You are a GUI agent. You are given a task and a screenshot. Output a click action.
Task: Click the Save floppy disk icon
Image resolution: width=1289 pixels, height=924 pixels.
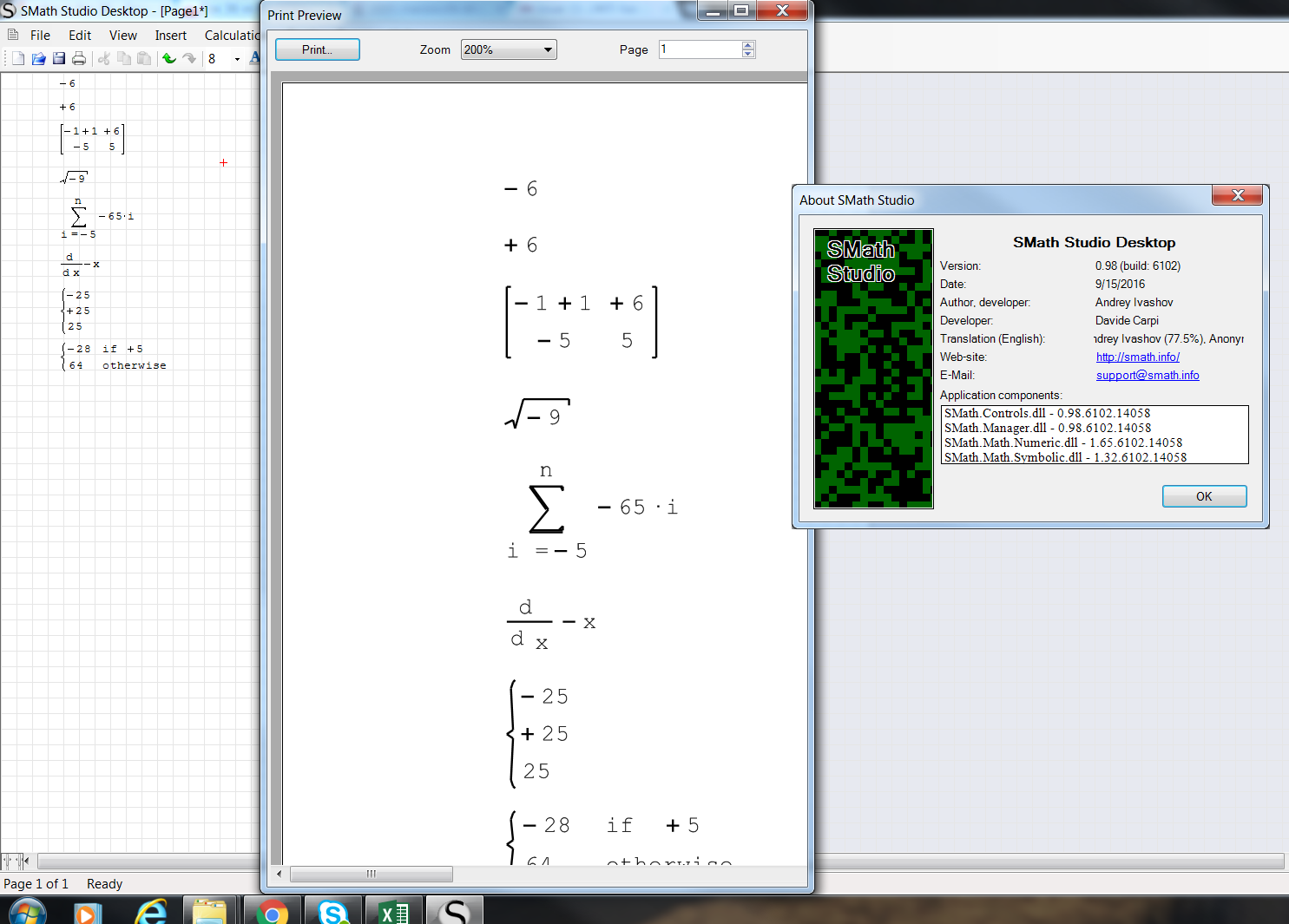click(x=59, y=58)
